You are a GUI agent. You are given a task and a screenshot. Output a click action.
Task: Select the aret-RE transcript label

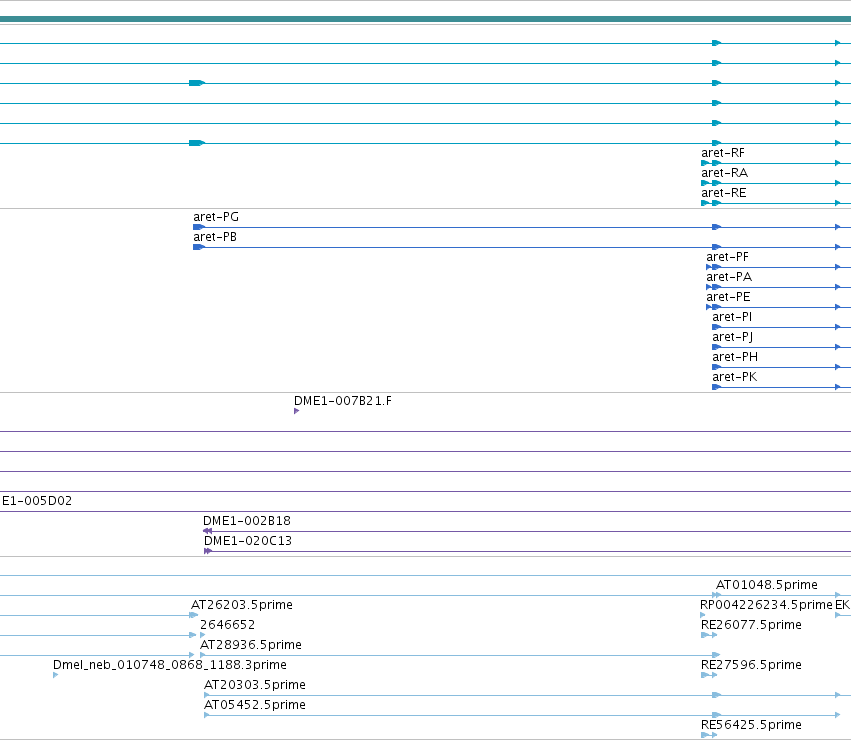click(723, 193)
